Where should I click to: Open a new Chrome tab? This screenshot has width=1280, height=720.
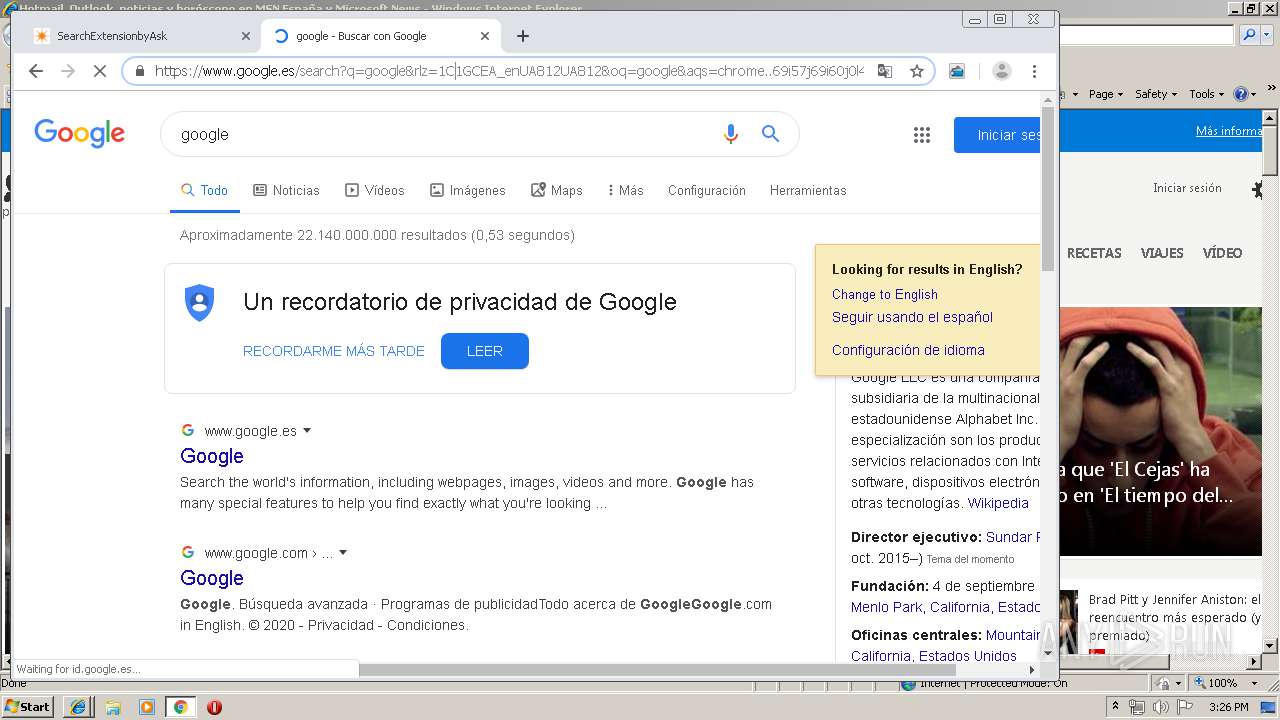tap(523, 36)
